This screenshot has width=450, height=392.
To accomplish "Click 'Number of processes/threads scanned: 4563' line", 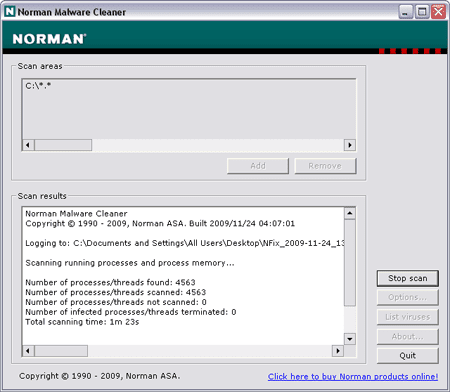I will click(116, 292).
